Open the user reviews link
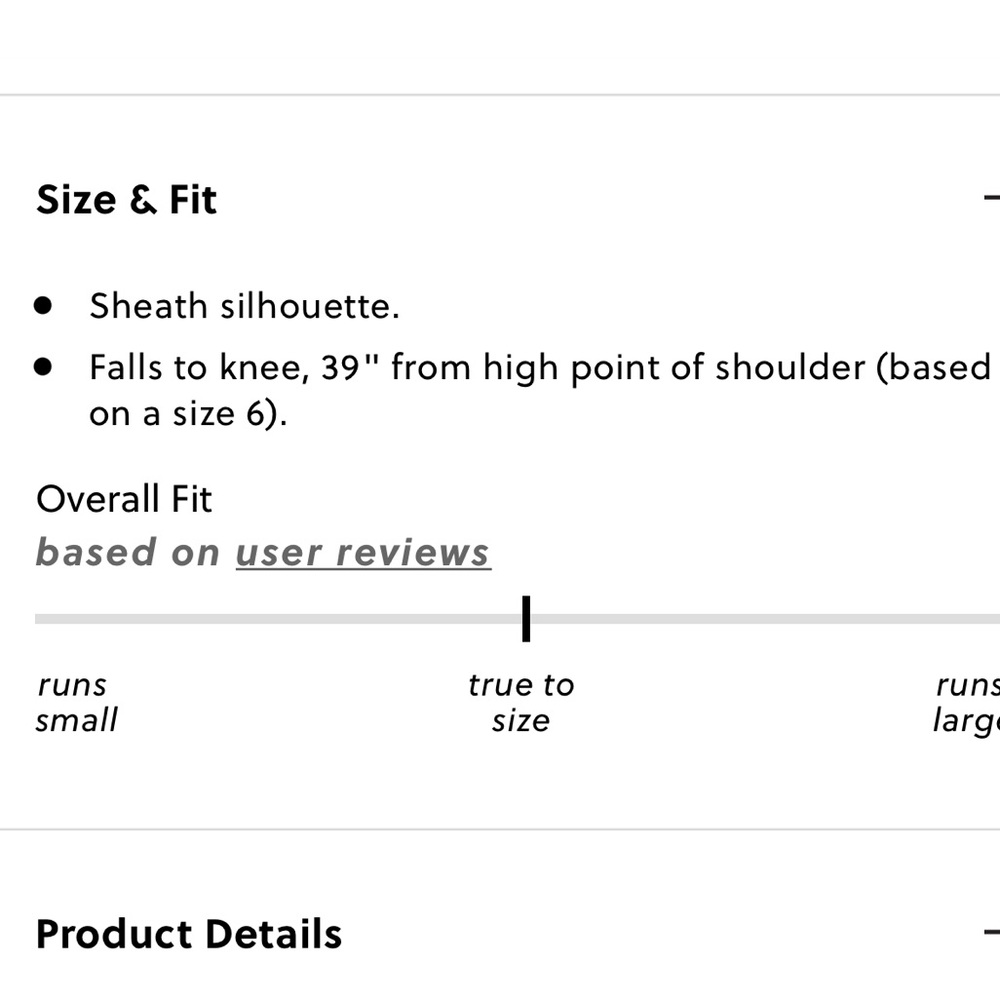1000x1000 pixels. (363, 552)
